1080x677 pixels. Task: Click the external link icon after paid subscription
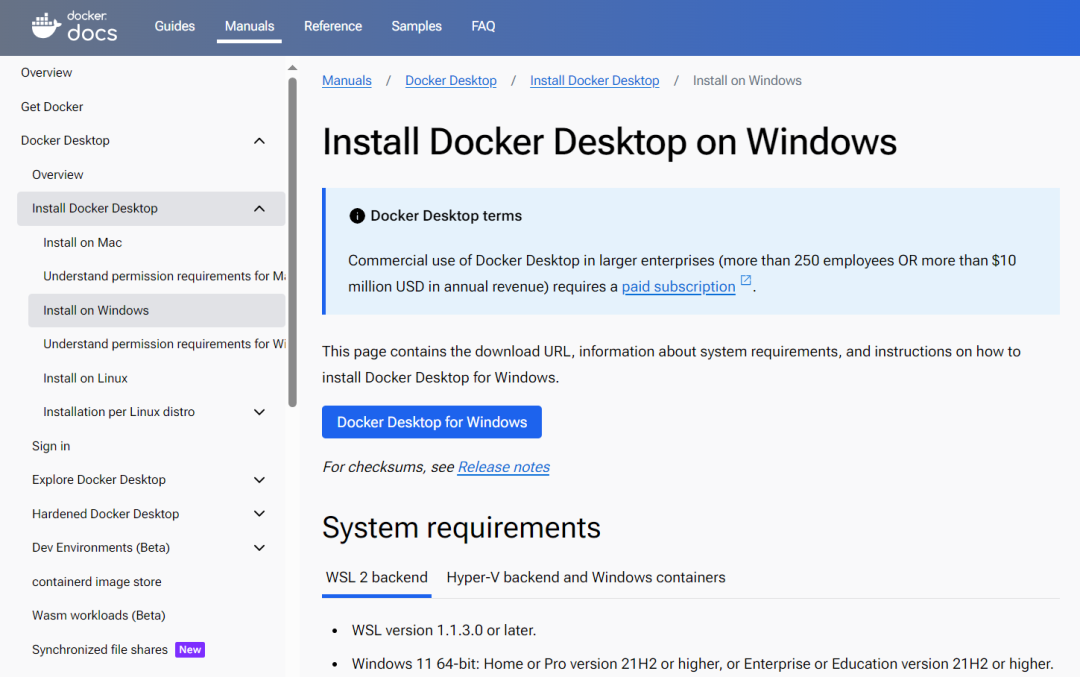pyautogui.click(x=746, y=280)
